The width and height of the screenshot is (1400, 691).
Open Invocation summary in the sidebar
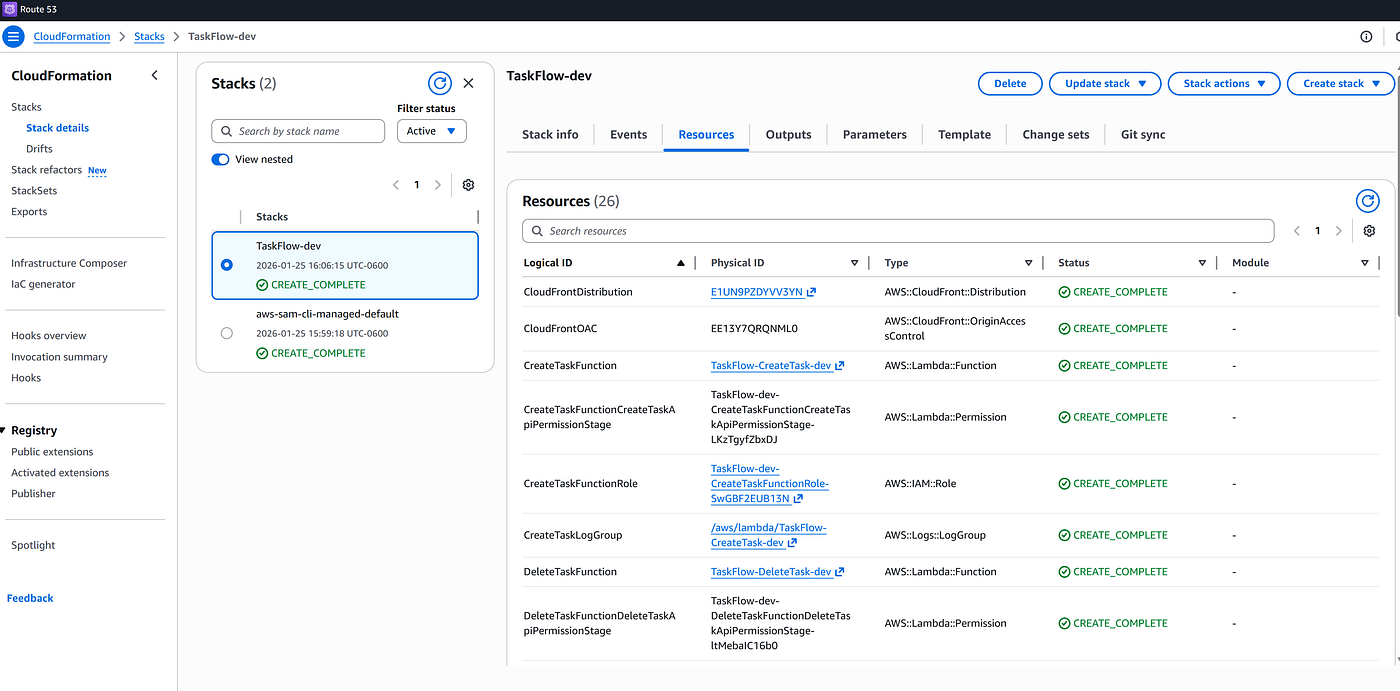pos(59,357)
